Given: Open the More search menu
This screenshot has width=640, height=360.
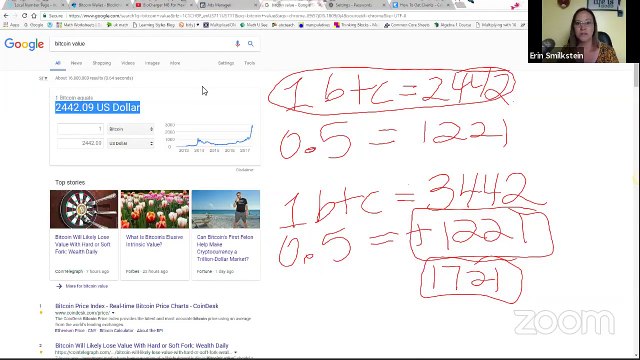Looking at the screenshot, I should point(175,63).
